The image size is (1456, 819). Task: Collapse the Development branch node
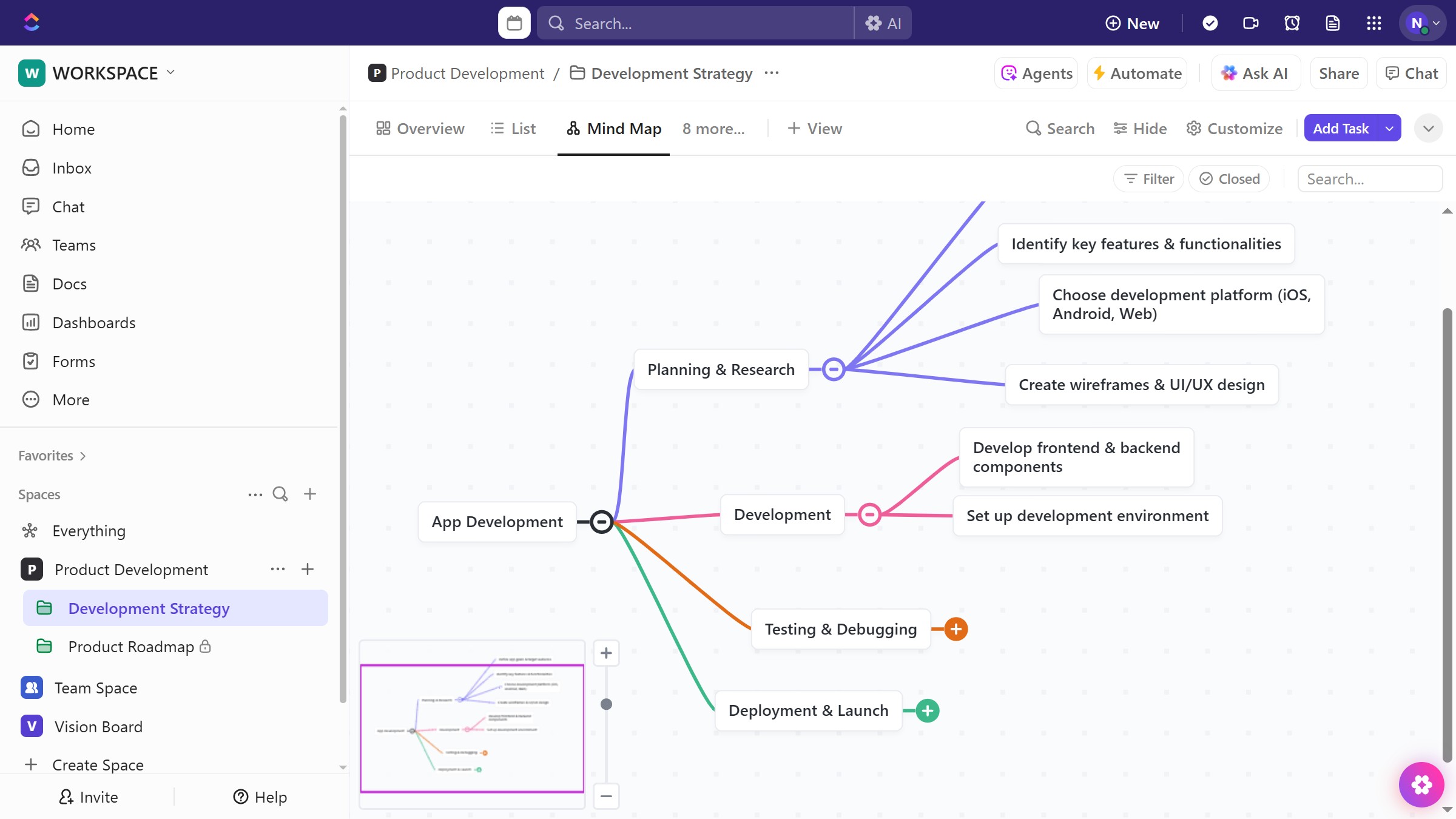pos(869,514)
